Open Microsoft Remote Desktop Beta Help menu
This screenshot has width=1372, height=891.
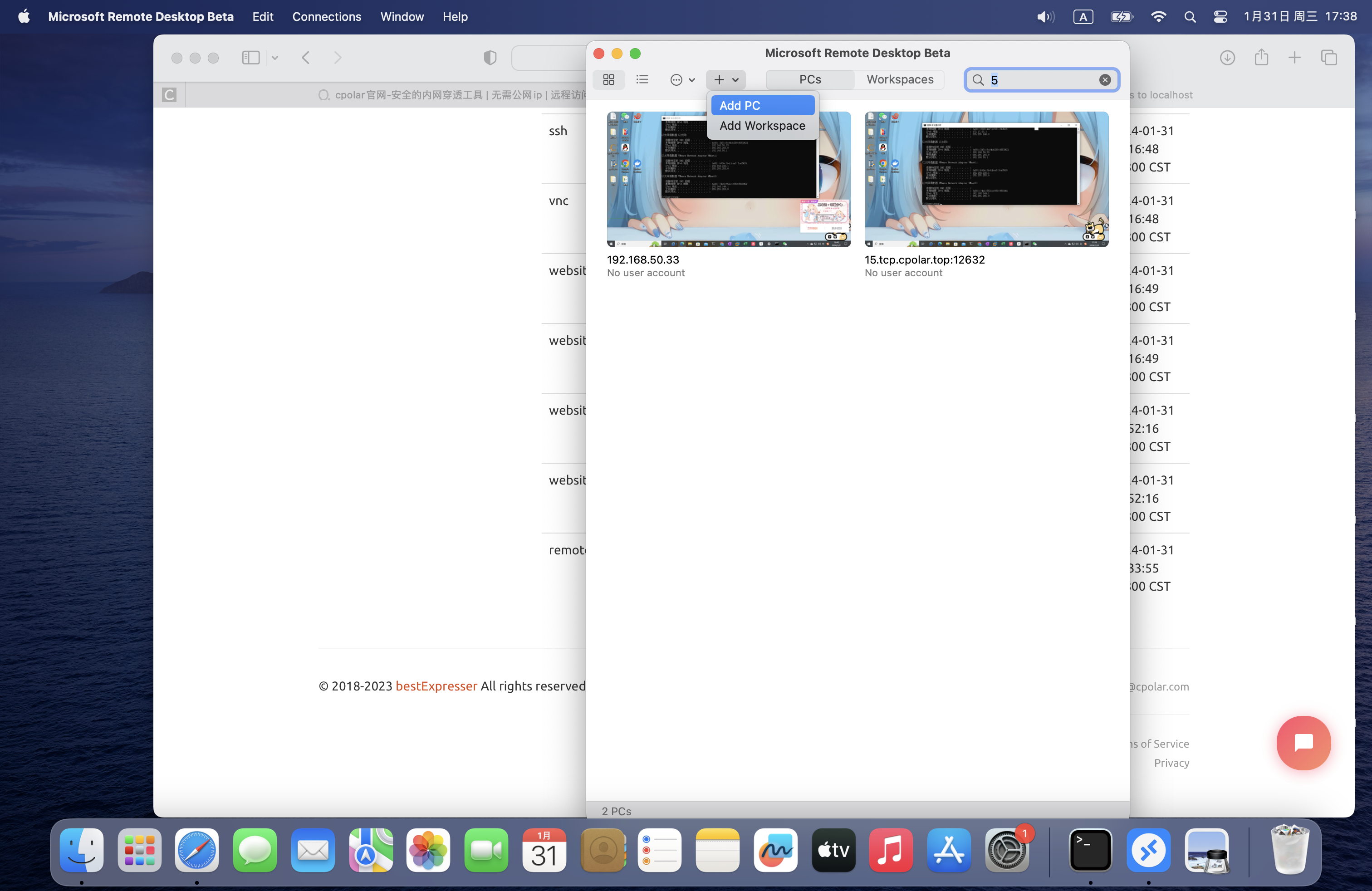(455, 16)
